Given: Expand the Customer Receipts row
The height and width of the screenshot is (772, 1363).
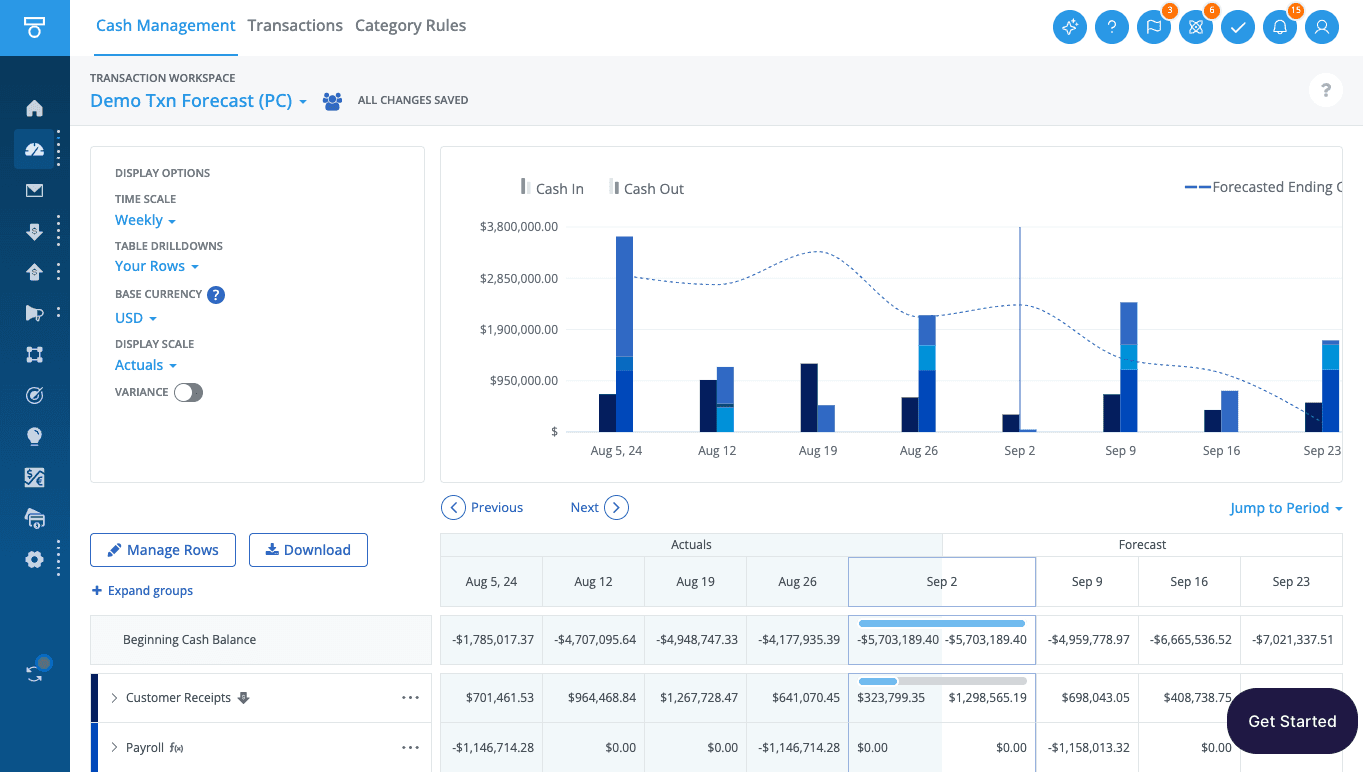Looking at the screenshot, I should (x=114, y=698).
